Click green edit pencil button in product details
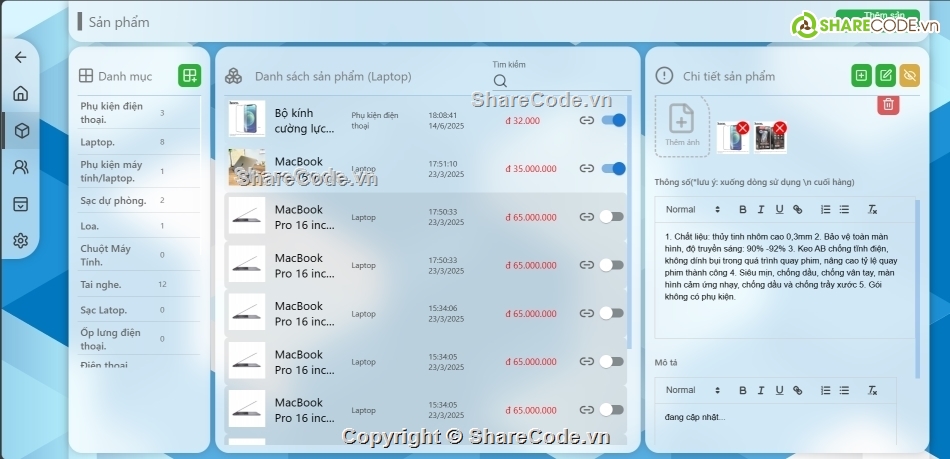Image resolution: width=950 pixels, height=459 pixels. [x=886, y=76]
